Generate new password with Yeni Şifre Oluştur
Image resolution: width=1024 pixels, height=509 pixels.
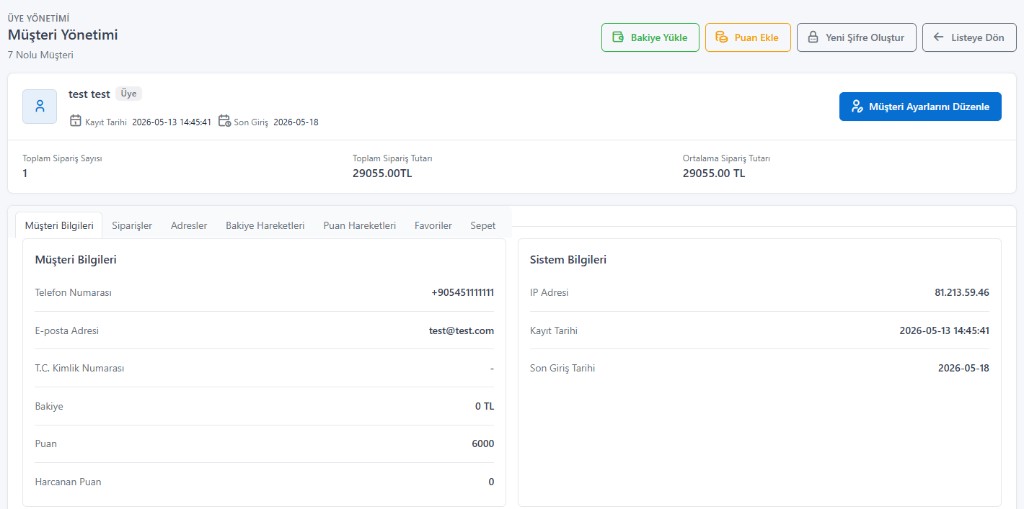(856, 37)
